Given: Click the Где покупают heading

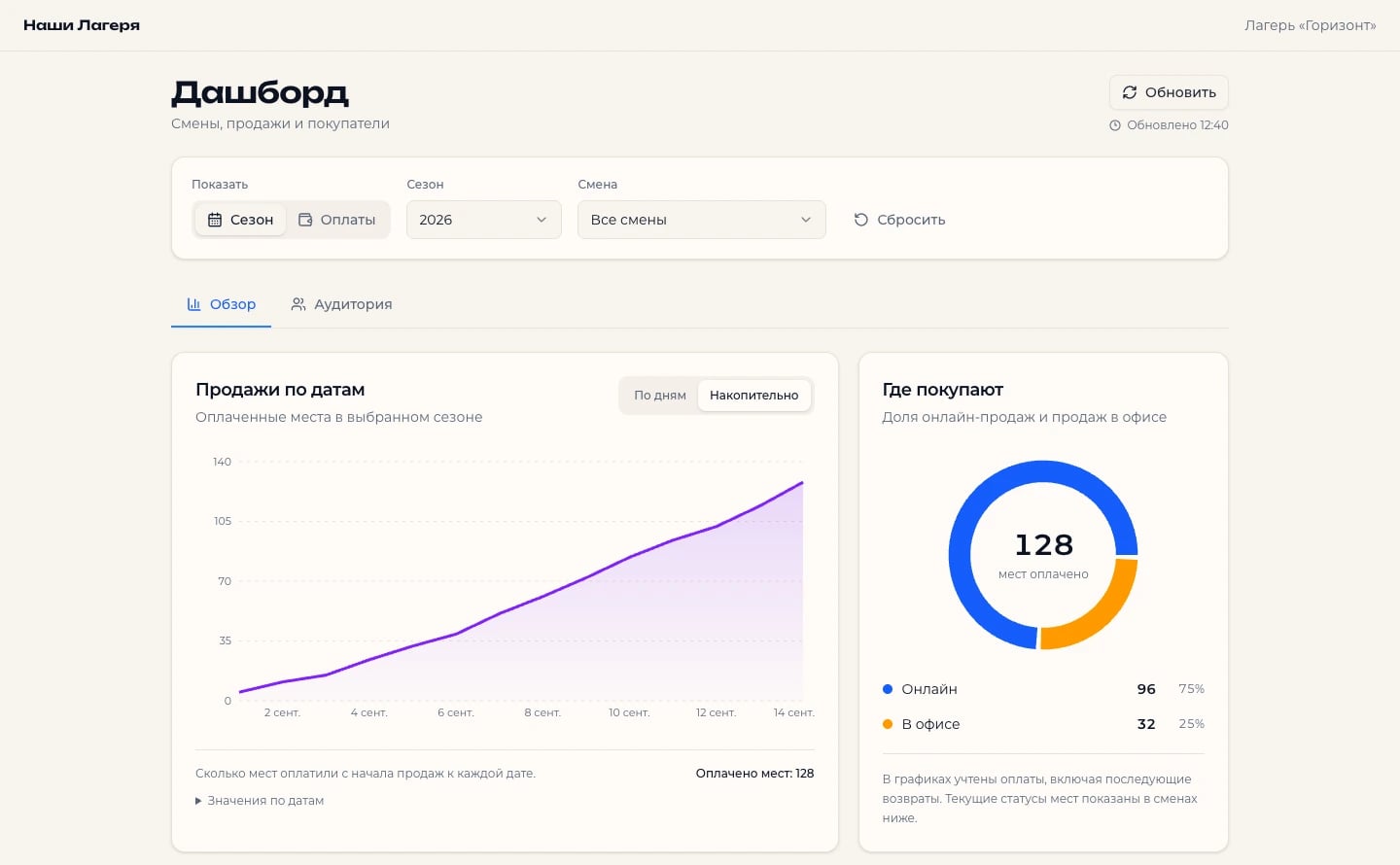Looking at the screenshot, I should coord(943,390).
